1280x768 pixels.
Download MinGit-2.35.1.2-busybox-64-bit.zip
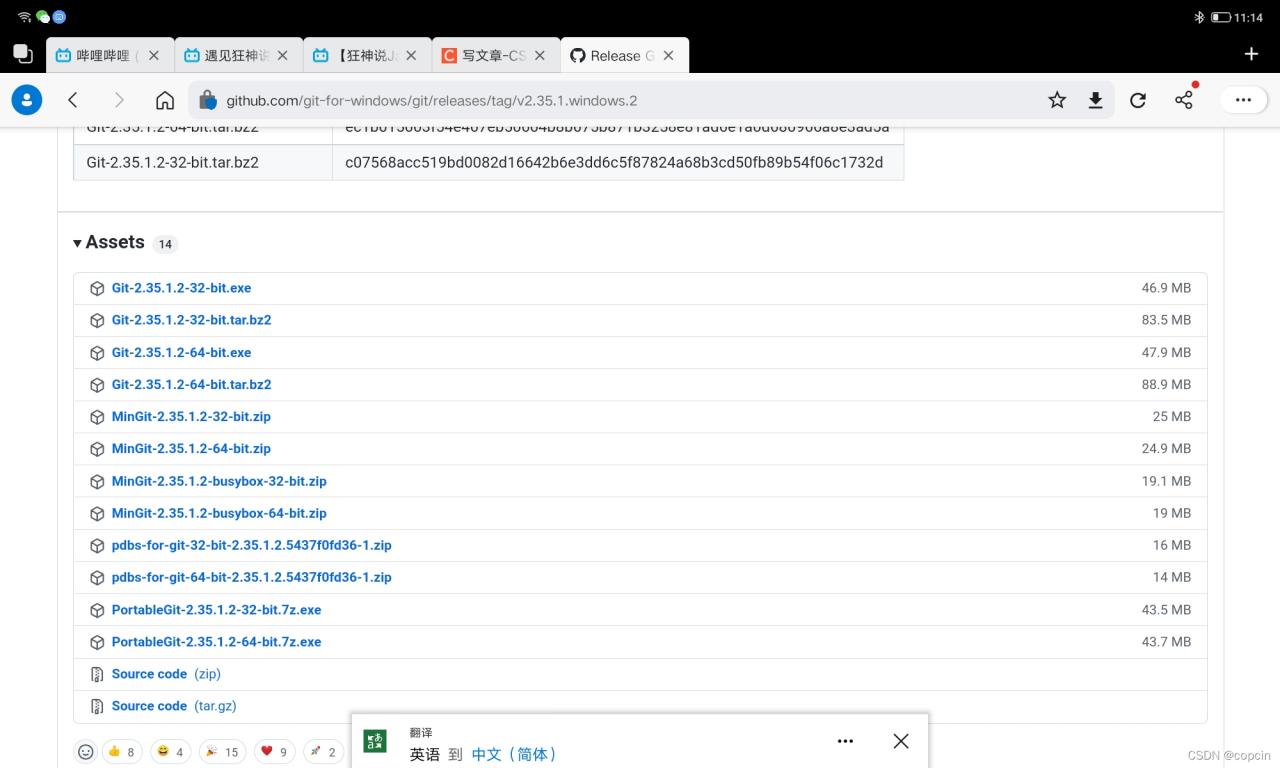click(x=219, y=513)
